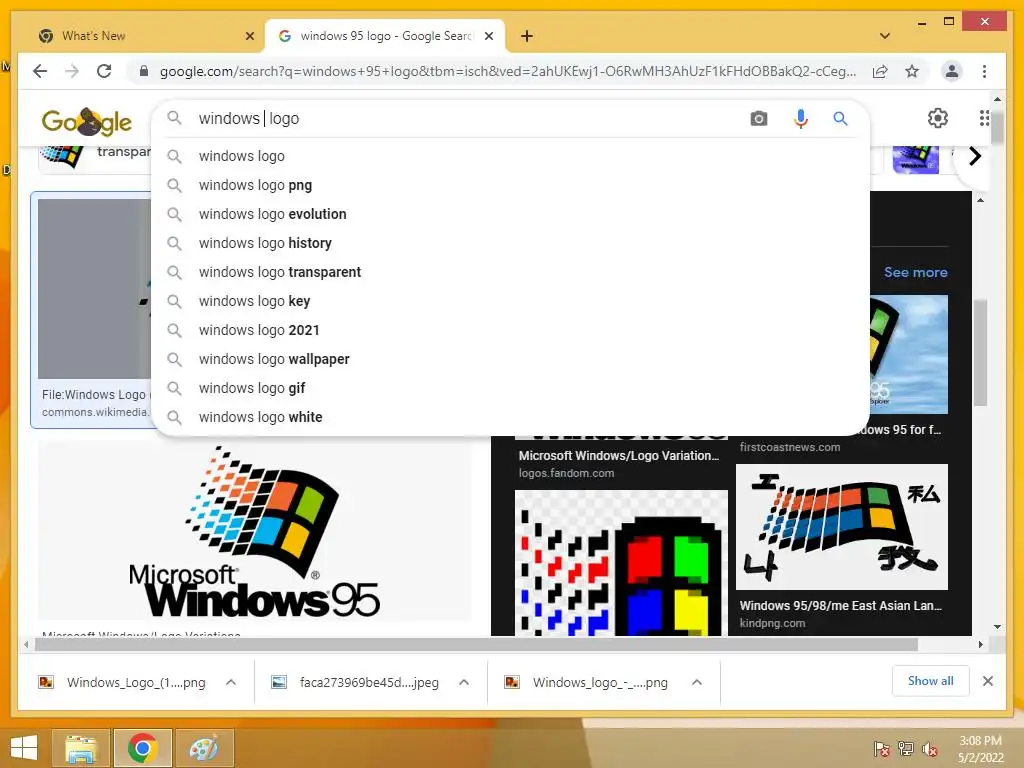This screenshot has height=768, width=1024.
Task: Share this page via share icon
Action: [x=880, y=71]
